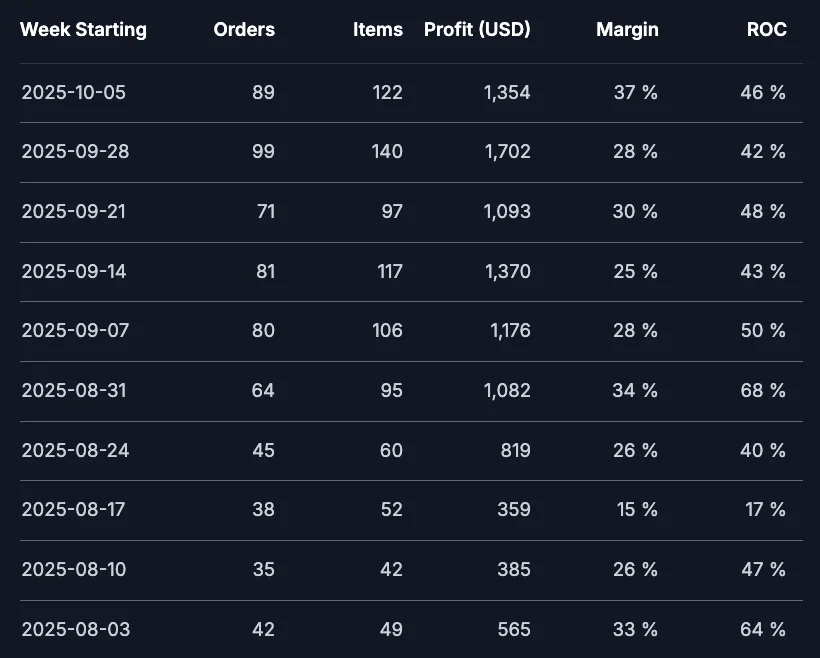Viewport: 820px width, 658px height.
Task: Select the 2025-08-24 week date cell
Action: click(74, 451)
